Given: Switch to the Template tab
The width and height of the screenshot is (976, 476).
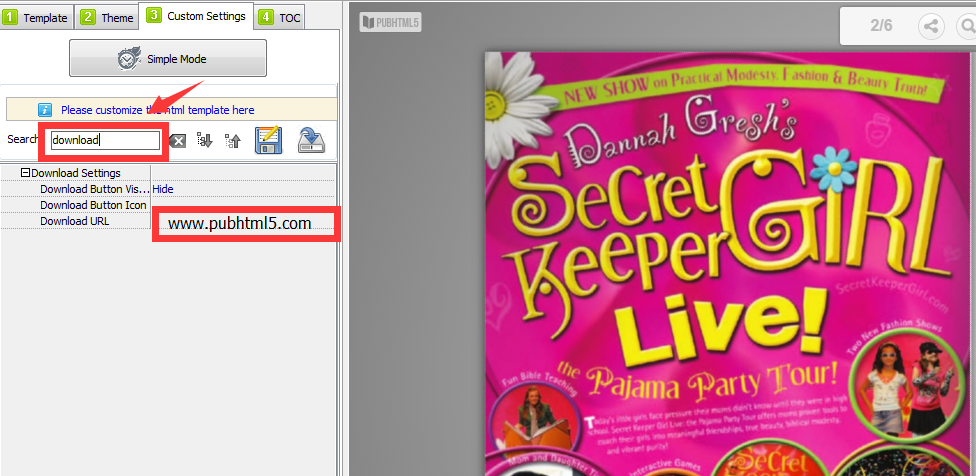Looking at the screenshot, I should [x=37, y=17].
